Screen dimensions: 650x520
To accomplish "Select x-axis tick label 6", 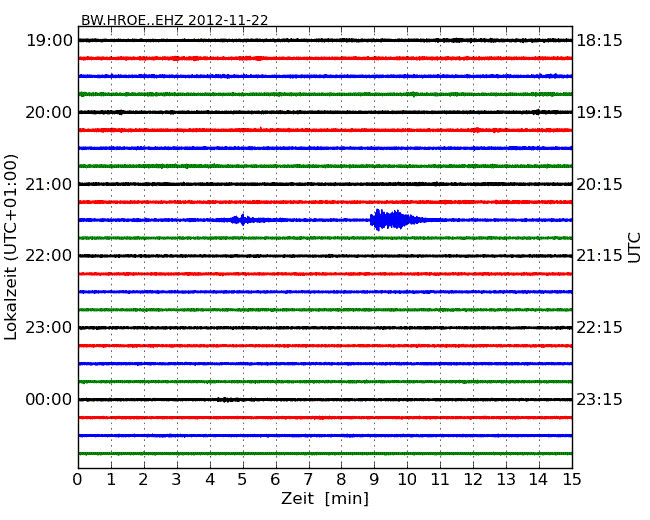I will 275,479.
